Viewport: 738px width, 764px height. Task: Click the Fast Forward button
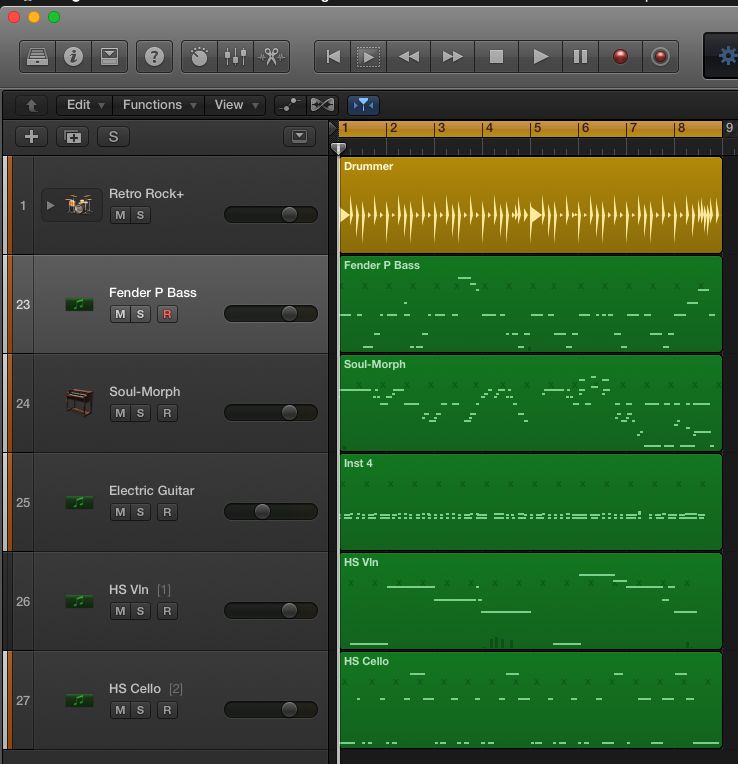(453, 57)
